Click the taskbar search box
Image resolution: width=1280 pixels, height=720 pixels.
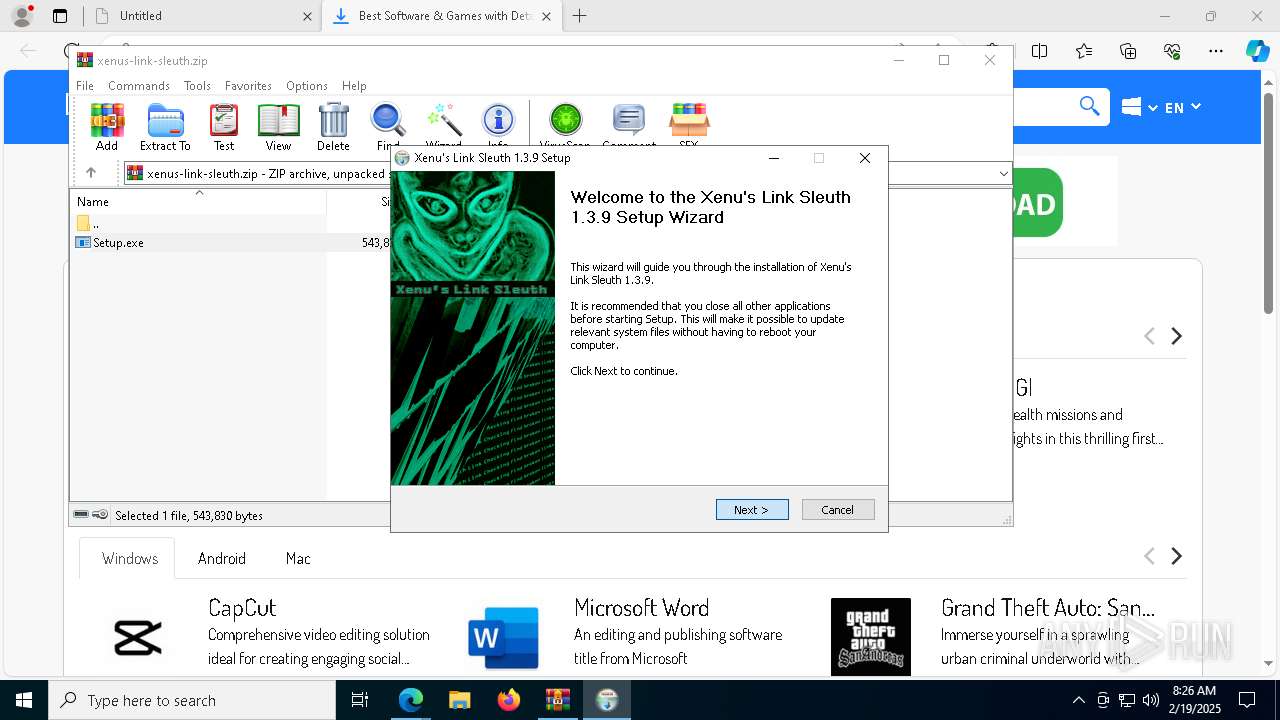pos(192,700)
